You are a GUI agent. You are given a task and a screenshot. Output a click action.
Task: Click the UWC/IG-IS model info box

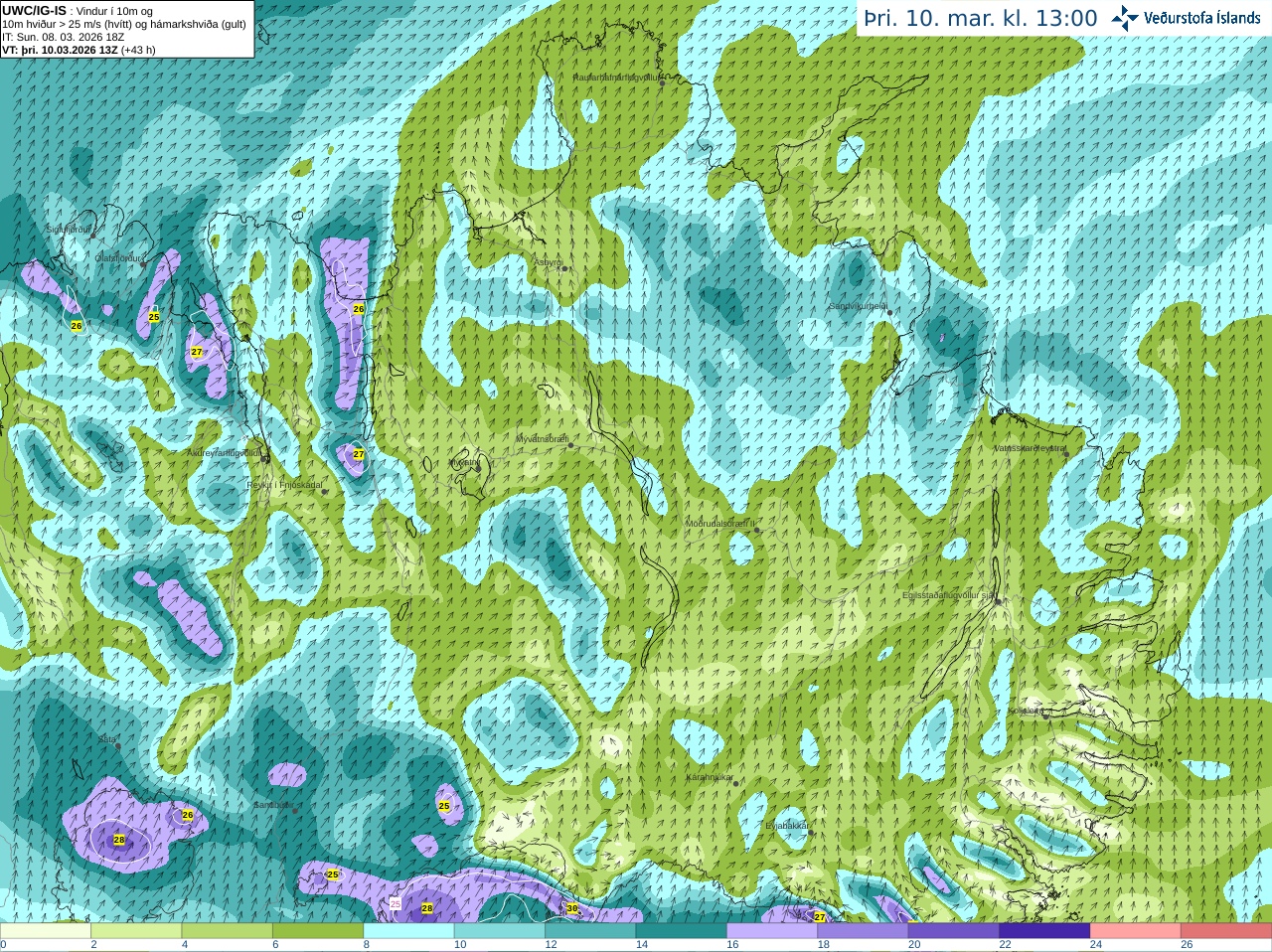tap(127, 29)
